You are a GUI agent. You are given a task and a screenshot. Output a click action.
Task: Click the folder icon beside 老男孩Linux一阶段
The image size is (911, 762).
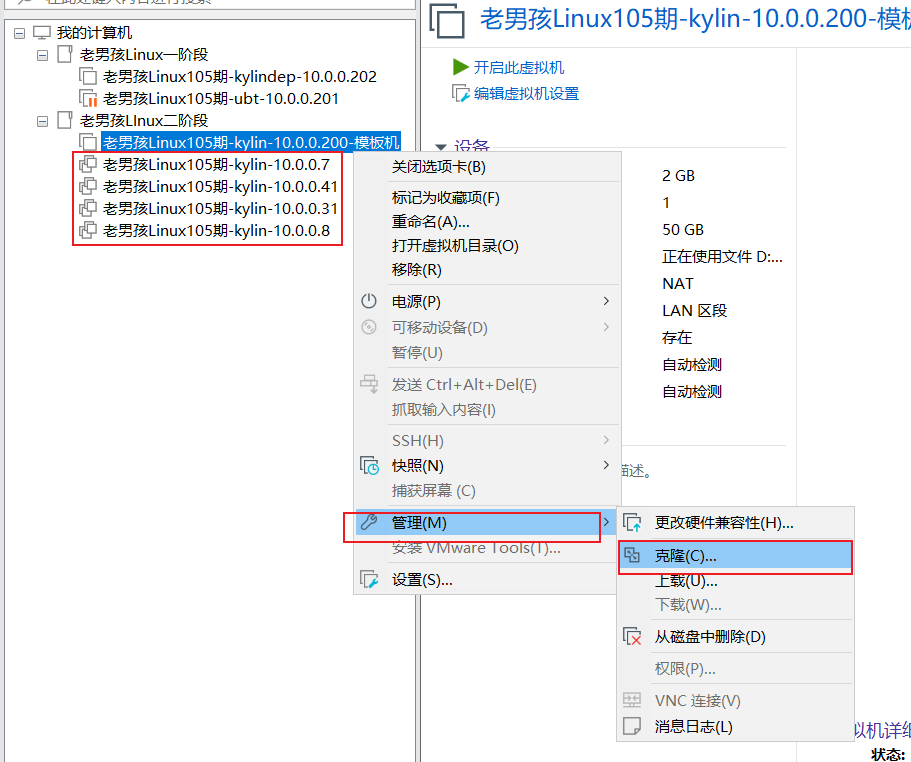tap(64, 55)
